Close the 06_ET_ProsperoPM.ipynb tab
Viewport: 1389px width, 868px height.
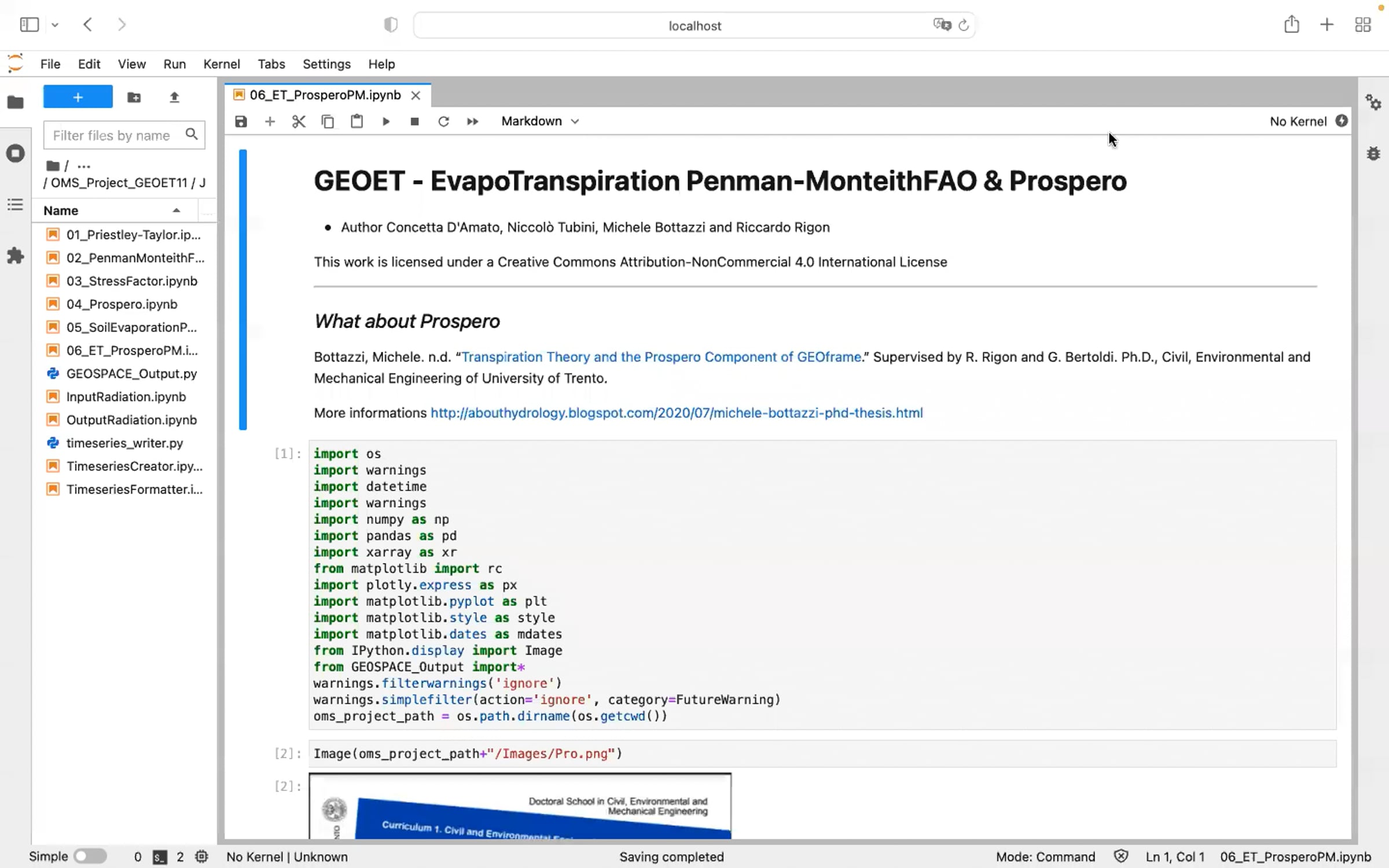pyautogui.click(x=416, y=95)
